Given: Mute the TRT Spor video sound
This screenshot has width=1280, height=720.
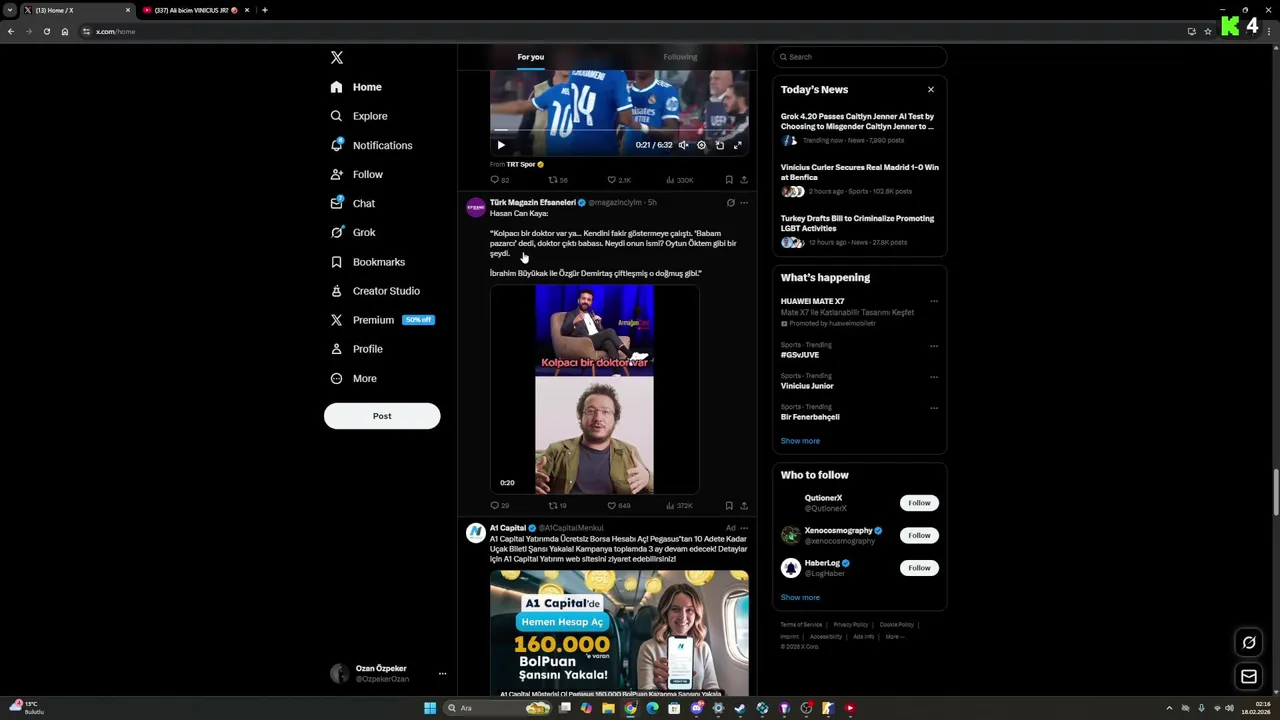Looking at the screenshot, I should point(683,145).
